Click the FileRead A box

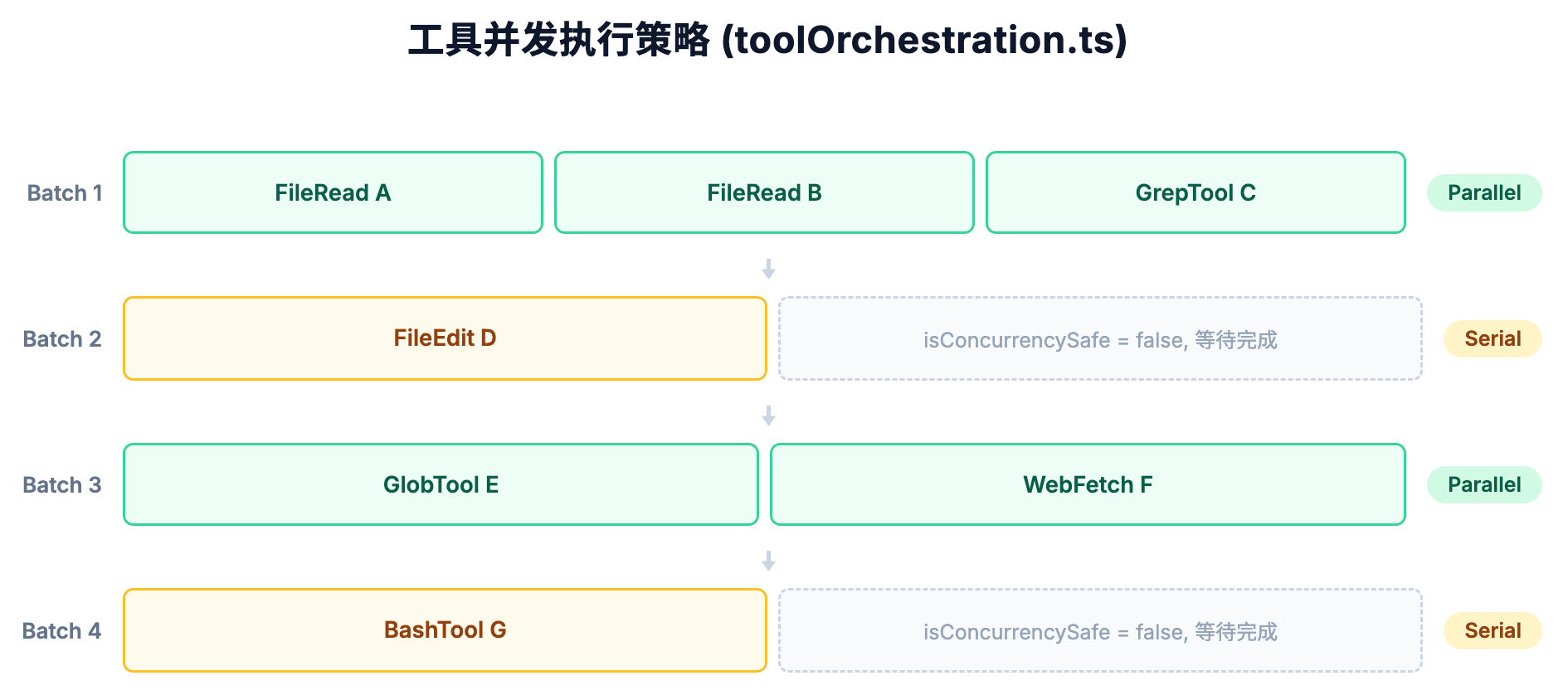[x=333, y=192]
